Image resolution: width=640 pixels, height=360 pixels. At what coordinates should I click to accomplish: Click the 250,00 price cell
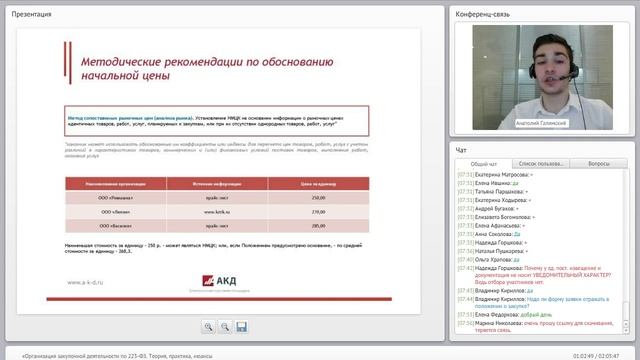point(318,198)
